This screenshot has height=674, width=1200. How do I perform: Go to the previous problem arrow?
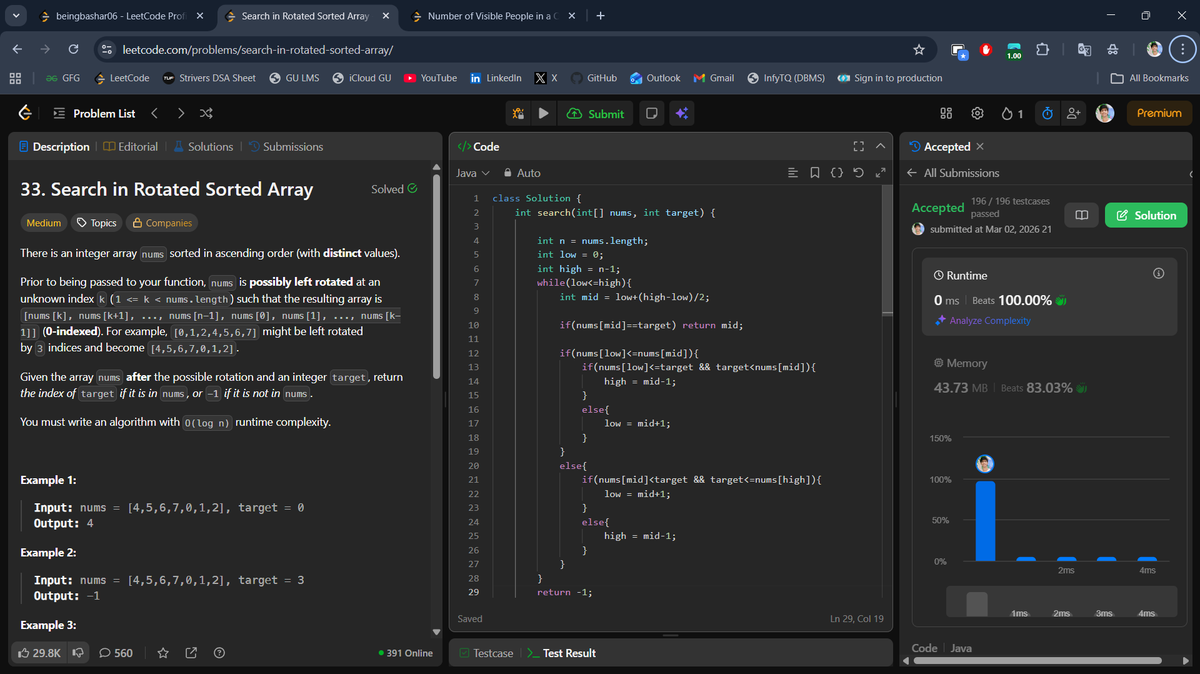click(x=154, y=113)
